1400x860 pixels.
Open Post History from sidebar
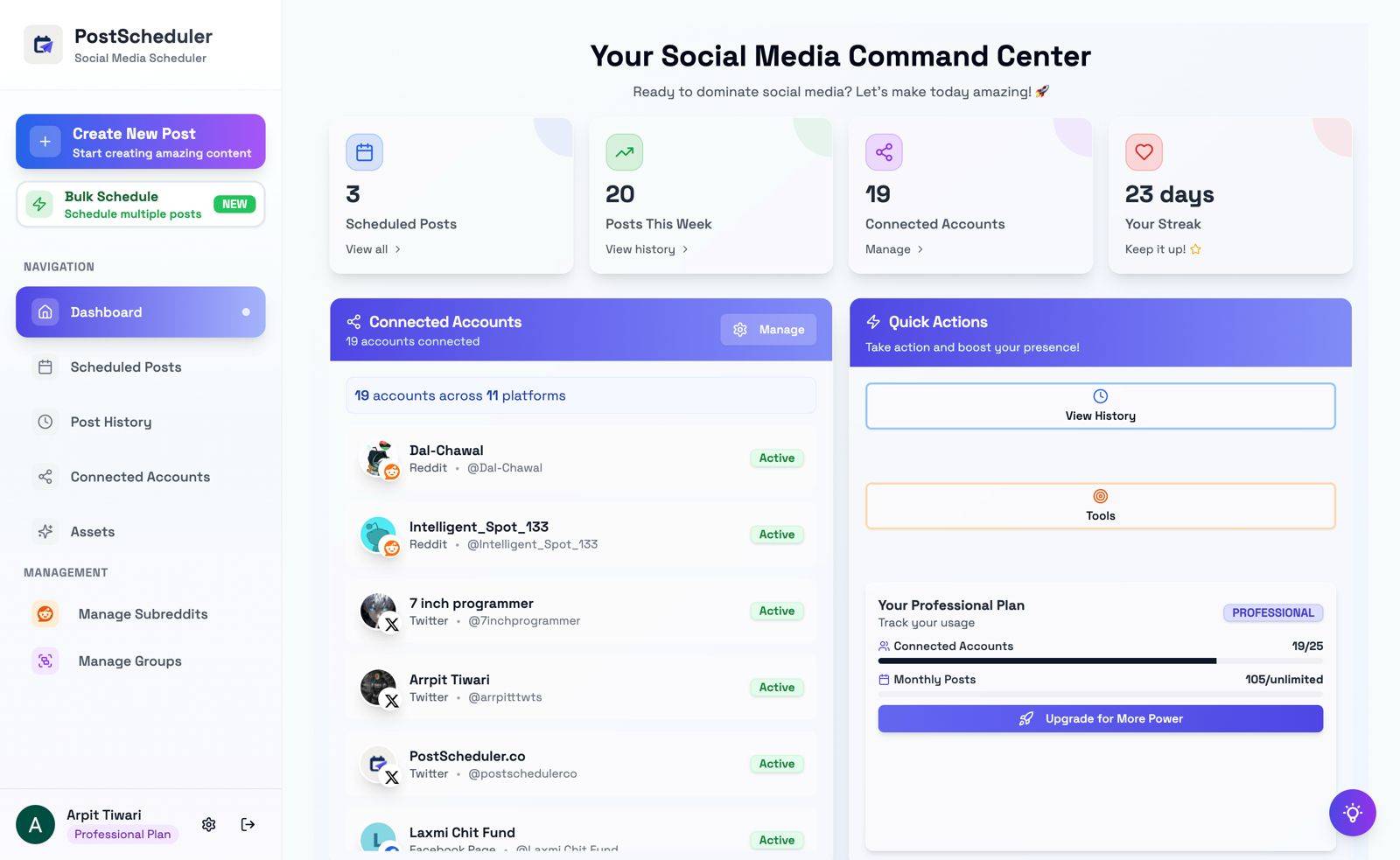coord(111,422)
